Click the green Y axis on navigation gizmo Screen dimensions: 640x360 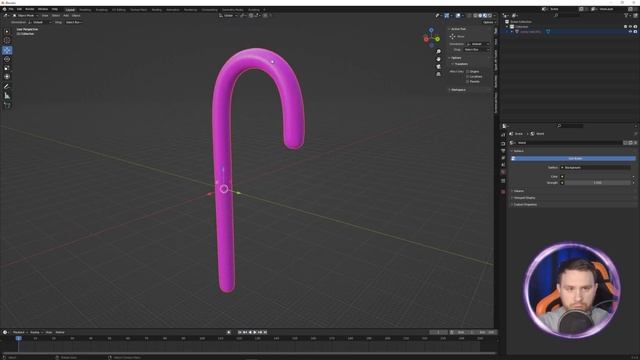pos(437,39)
